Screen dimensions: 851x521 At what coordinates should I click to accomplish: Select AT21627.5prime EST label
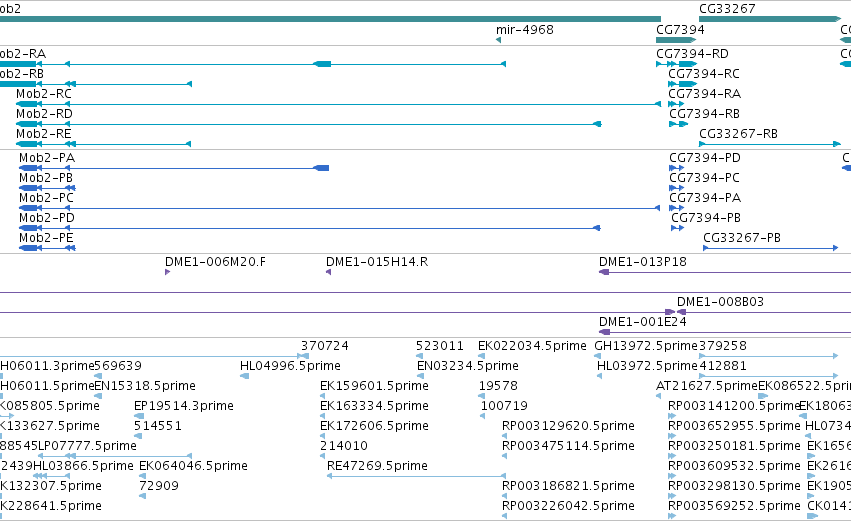pos(707,386)
